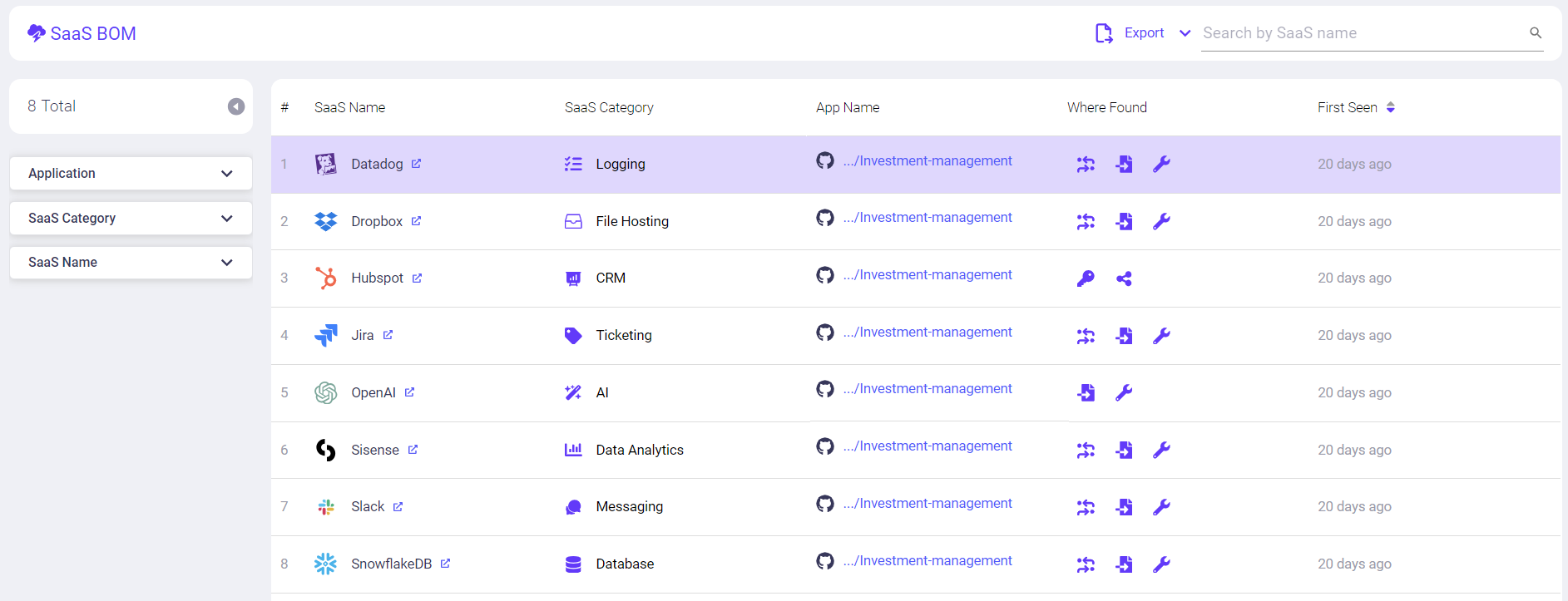
Task: Open Investment-management link in Datadog row
Action: coord(927,161)
